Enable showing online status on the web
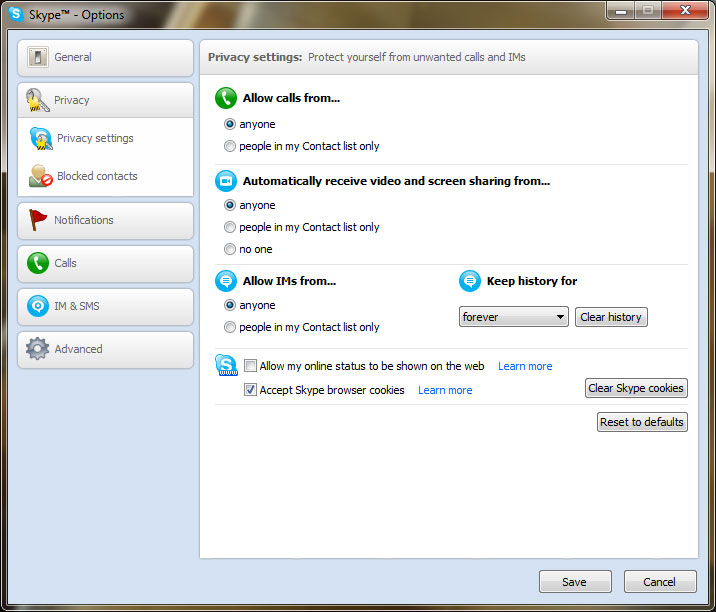Viewport: 716px width, 612px height. [x=250, y=365]
